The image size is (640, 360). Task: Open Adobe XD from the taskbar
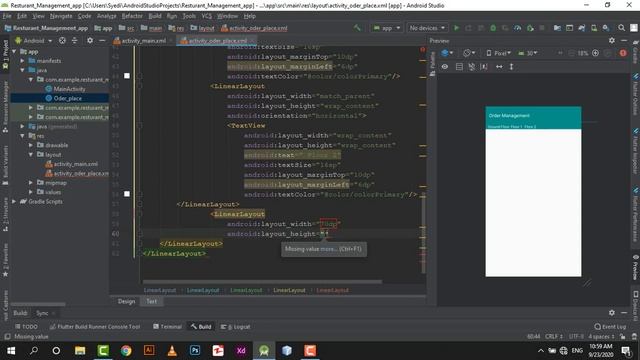(x=241, y=351)
